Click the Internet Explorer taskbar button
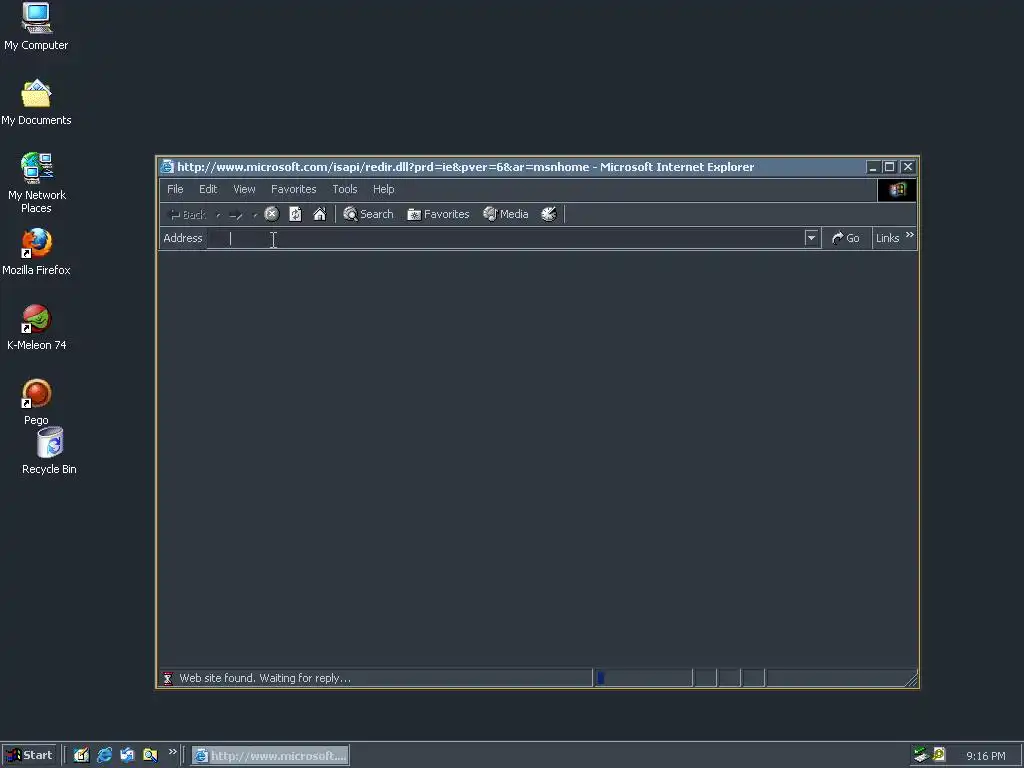 [x=270, y=756]
